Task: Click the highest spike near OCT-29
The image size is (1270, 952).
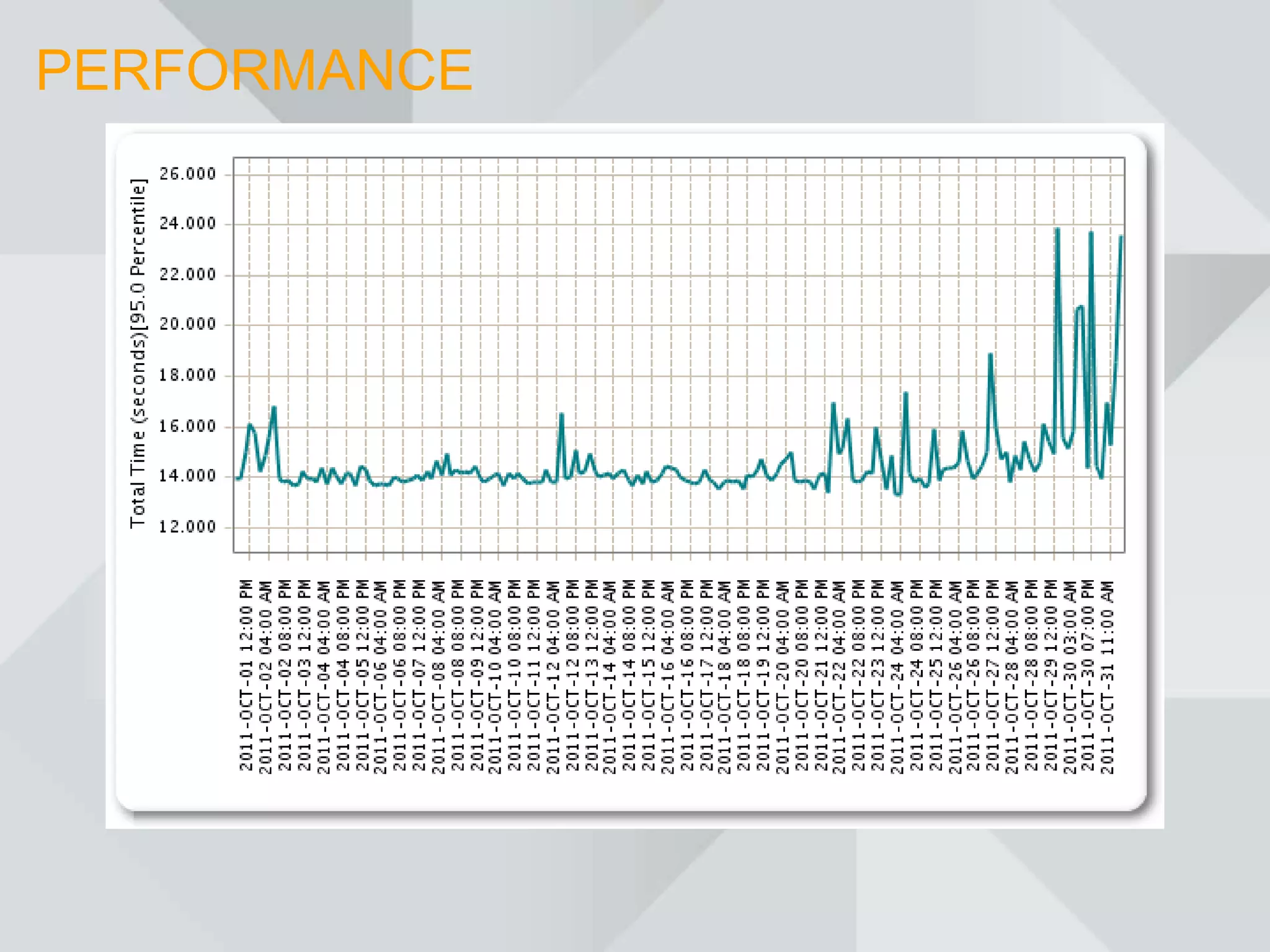Action: pyautogui.click(x=1057, y=229)
